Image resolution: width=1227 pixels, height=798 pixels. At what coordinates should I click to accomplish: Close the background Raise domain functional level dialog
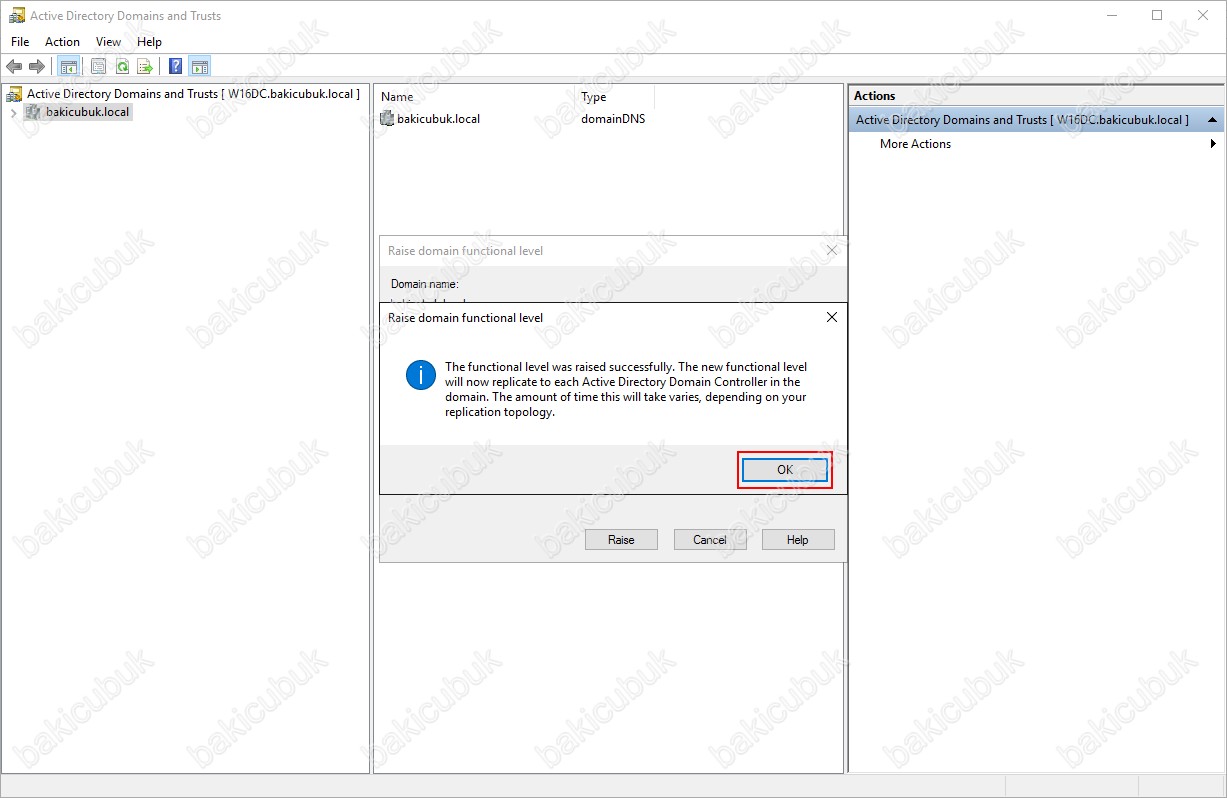[x=832, y=251]
